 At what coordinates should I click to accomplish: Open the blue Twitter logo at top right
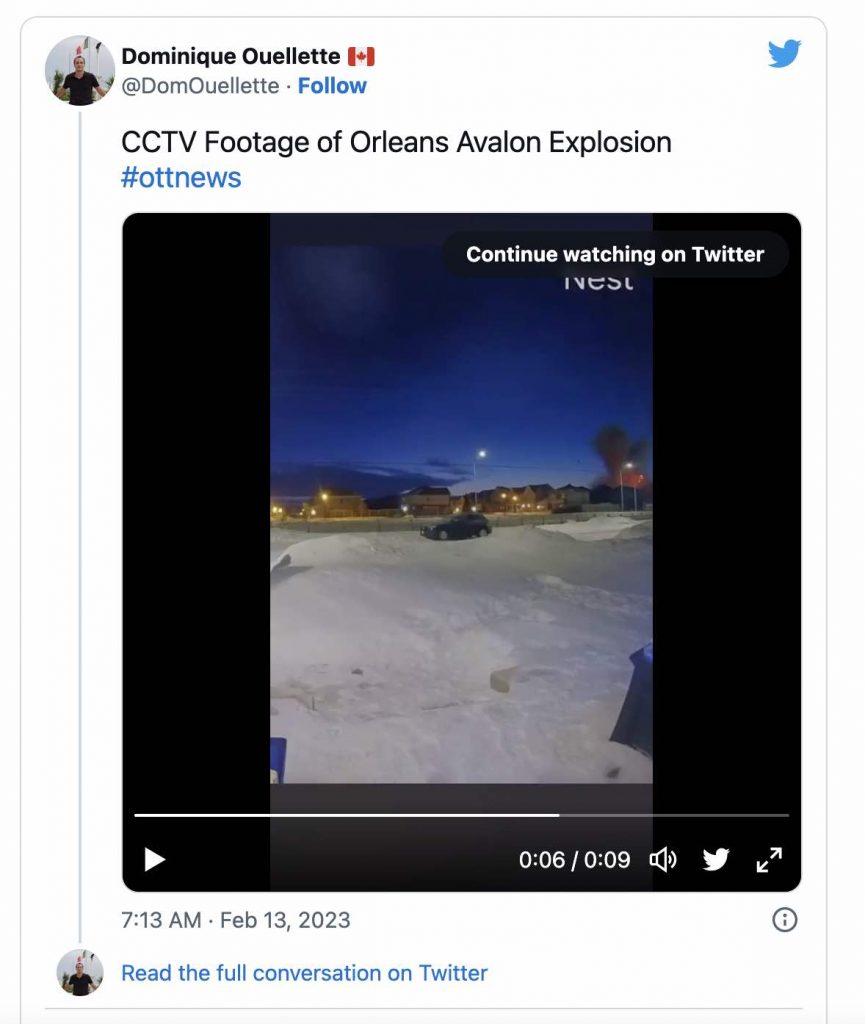pyautogui.click(x=785, y=54)
